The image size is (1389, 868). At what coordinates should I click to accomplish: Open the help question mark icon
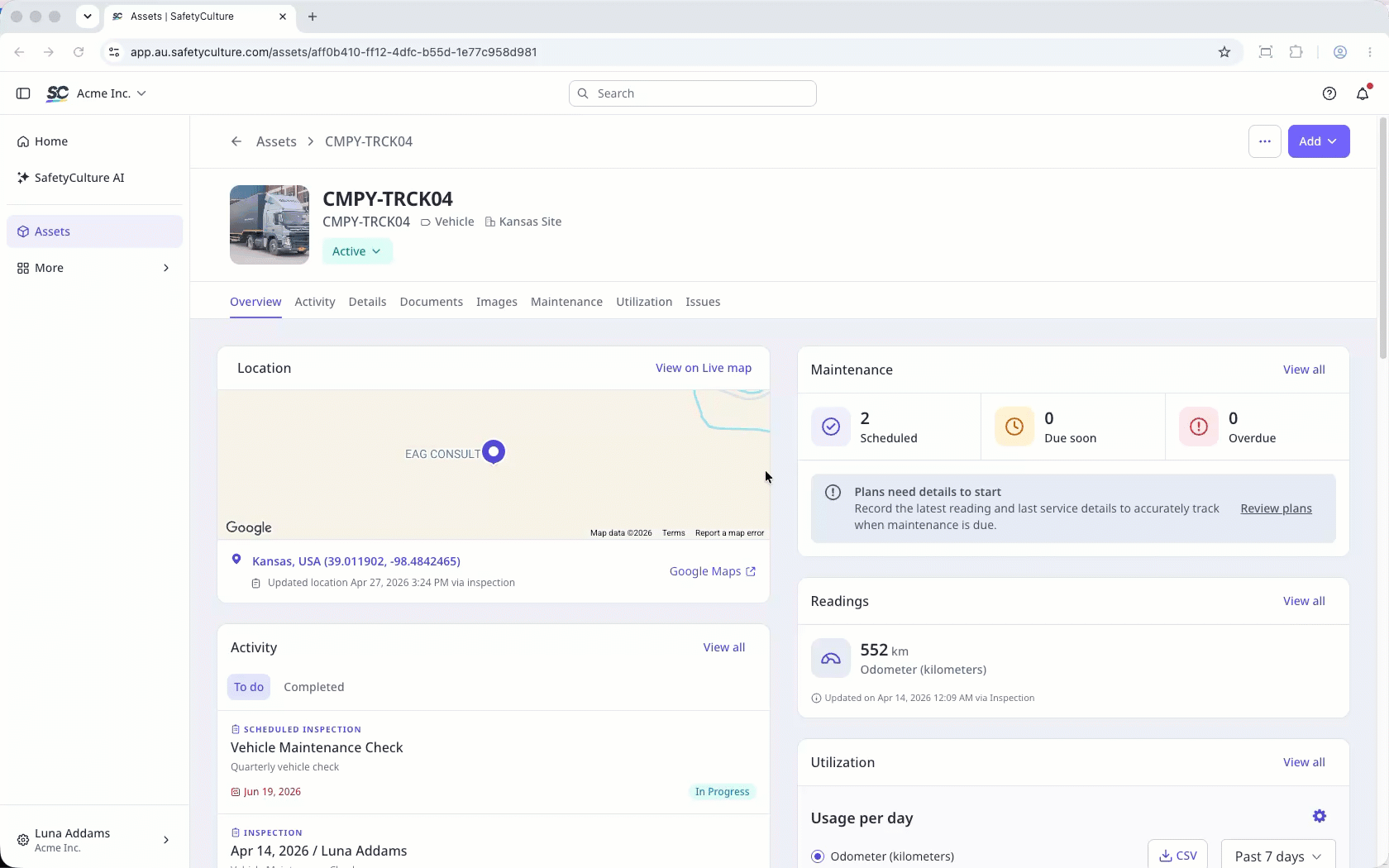pyautogui.click(x=1329, y=93)
